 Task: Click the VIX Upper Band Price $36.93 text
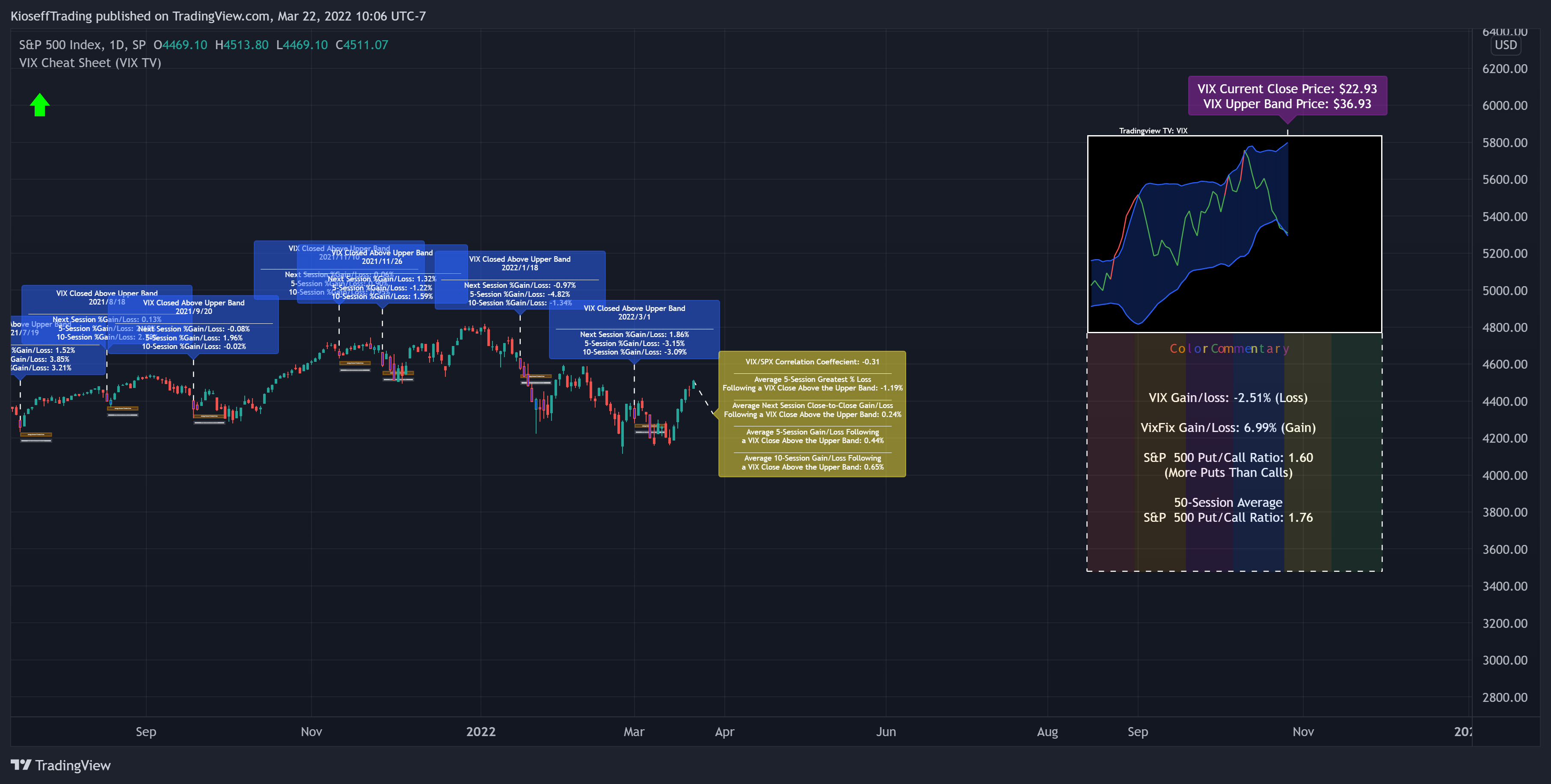click(1287, 104)
